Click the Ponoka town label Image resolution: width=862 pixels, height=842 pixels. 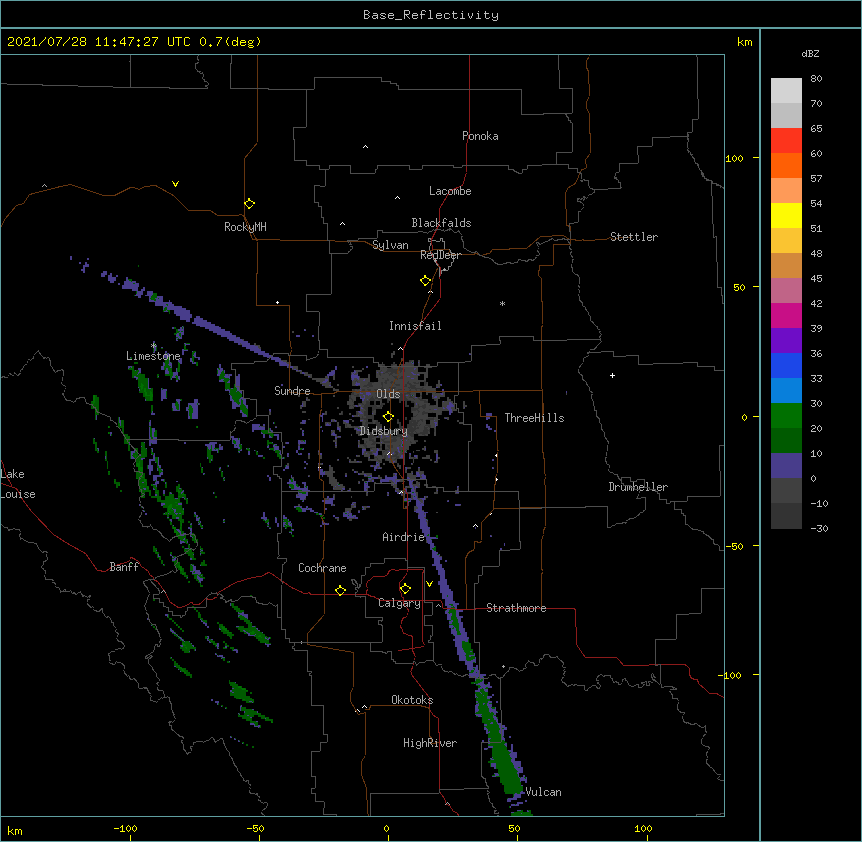[480, 136]
